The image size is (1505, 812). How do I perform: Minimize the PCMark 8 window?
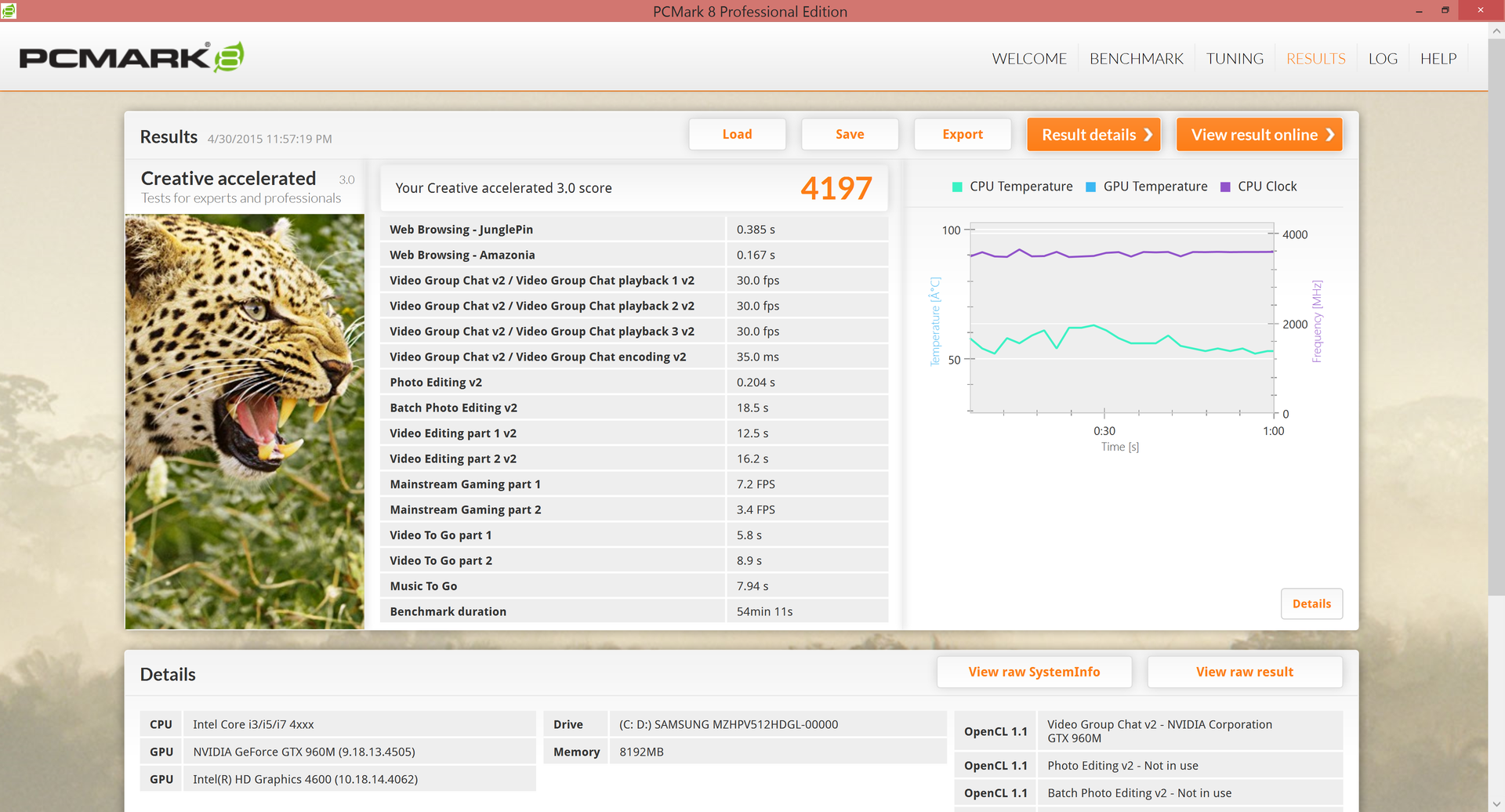[x=1419, y=11]
